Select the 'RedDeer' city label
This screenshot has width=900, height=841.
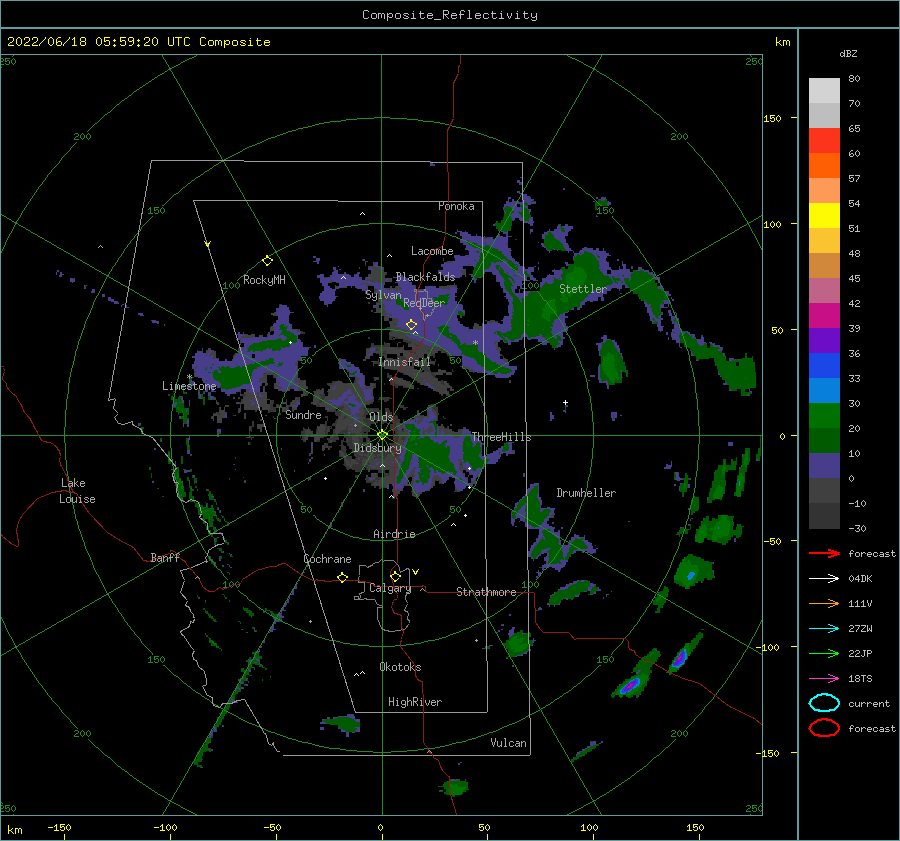pos(424,303)
